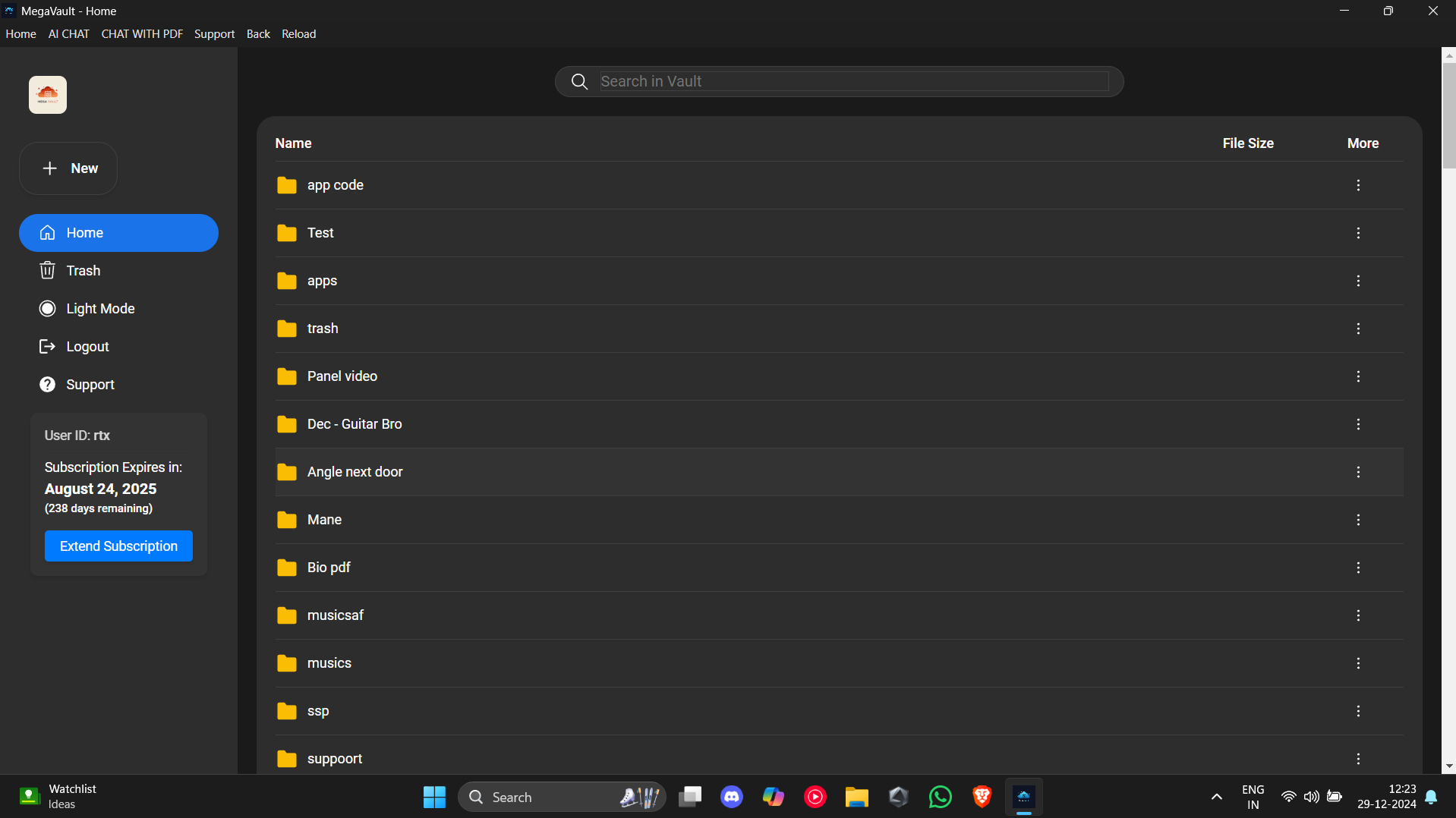Select CHAT WITH PDF from the top menu
1456x818 pixels.
point(142,33)
